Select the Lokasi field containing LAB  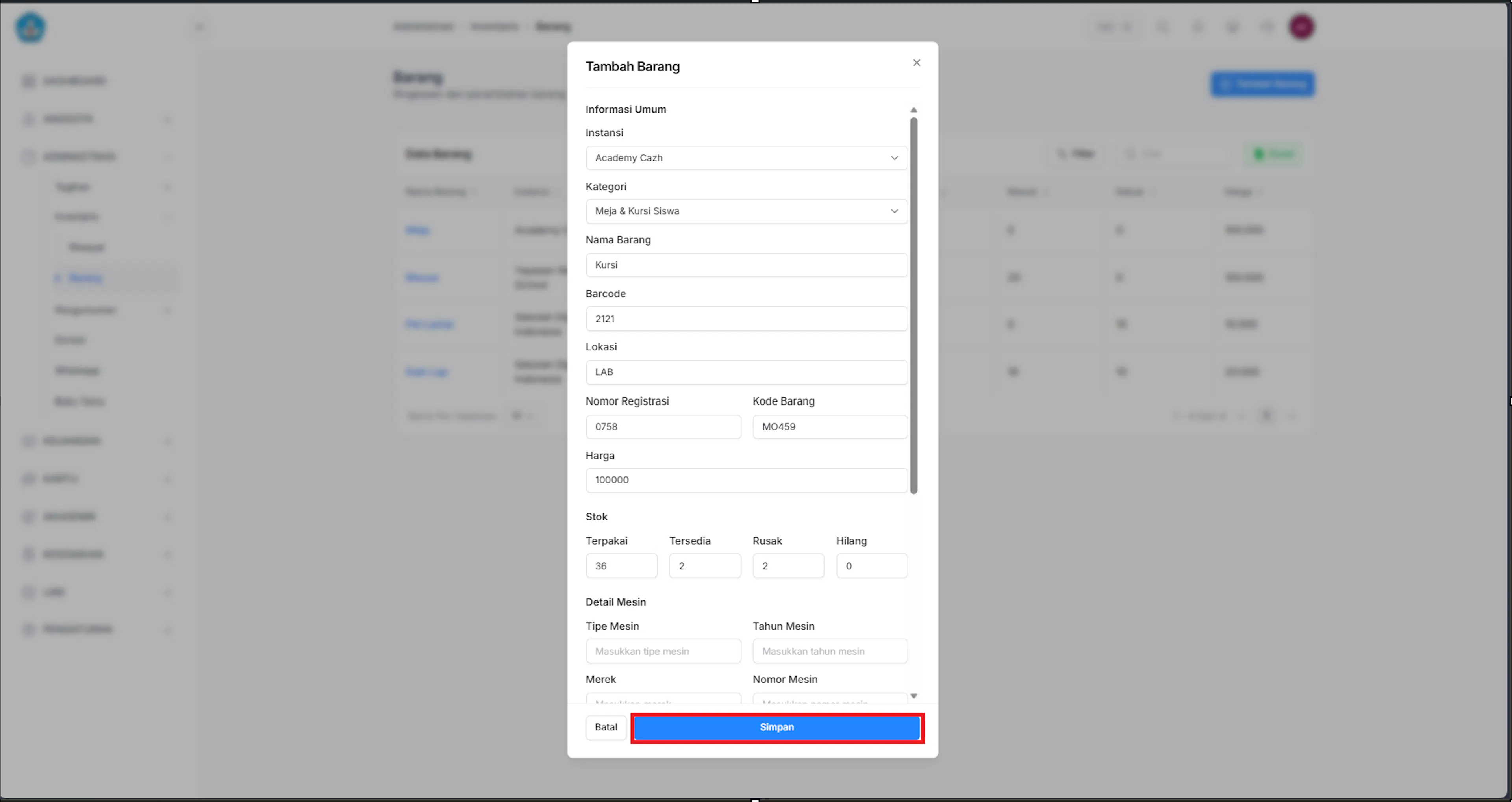point(746,372)
